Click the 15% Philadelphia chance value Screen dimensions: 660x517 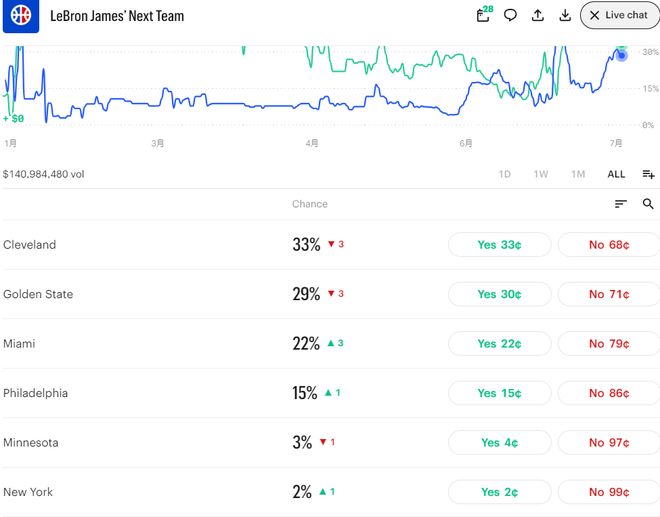(x=305, y=393)
